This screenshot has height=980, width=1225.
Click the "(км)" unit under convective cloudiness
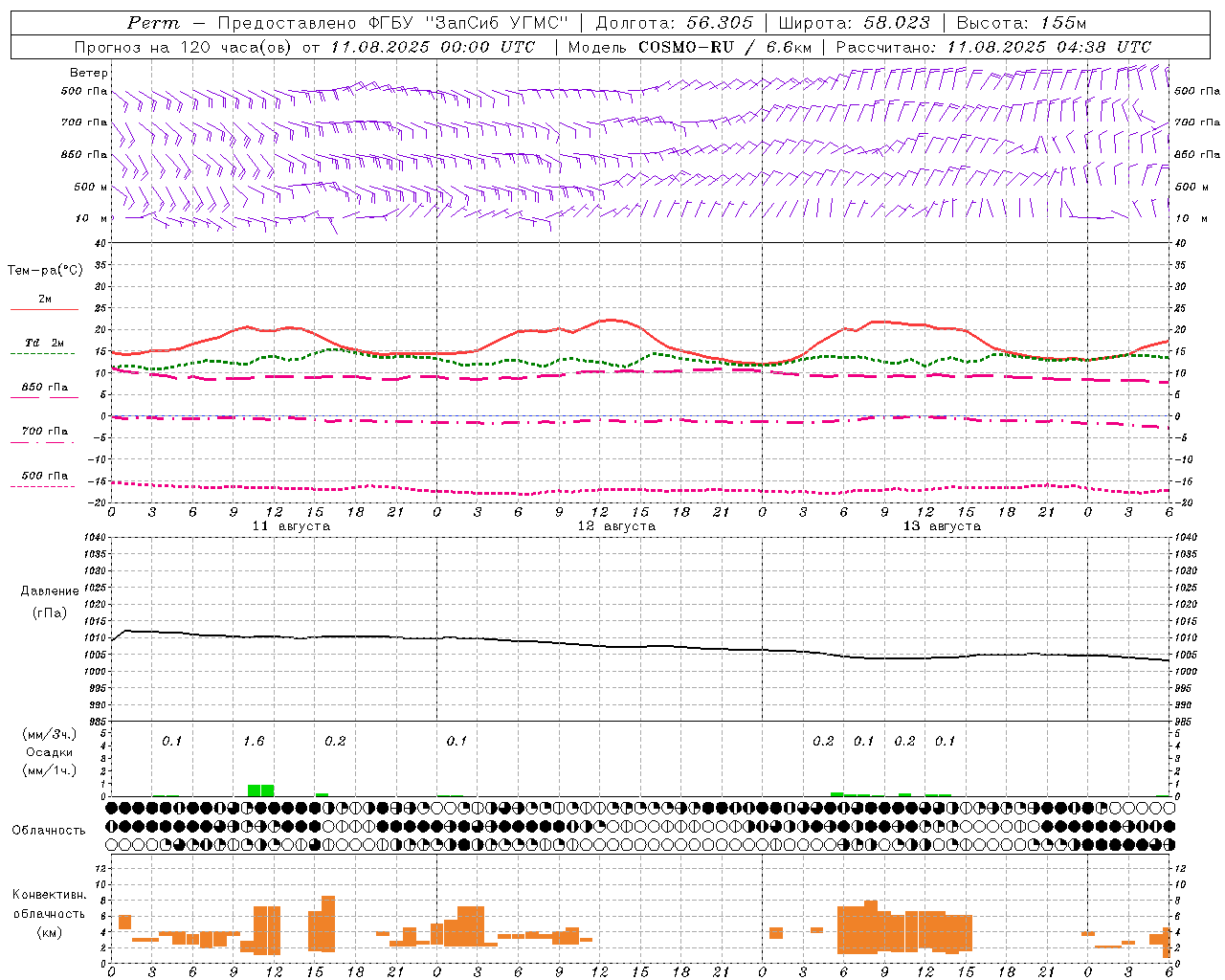click(x=50, y=932)
